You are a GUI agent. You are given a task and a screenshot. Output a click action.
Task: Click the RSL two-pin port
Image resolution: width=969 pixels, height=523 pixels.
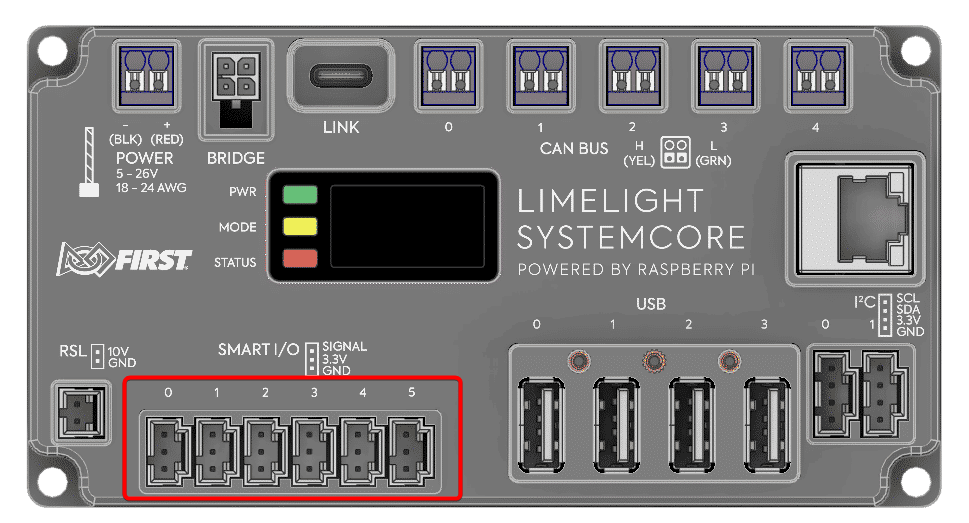[82, 412]
